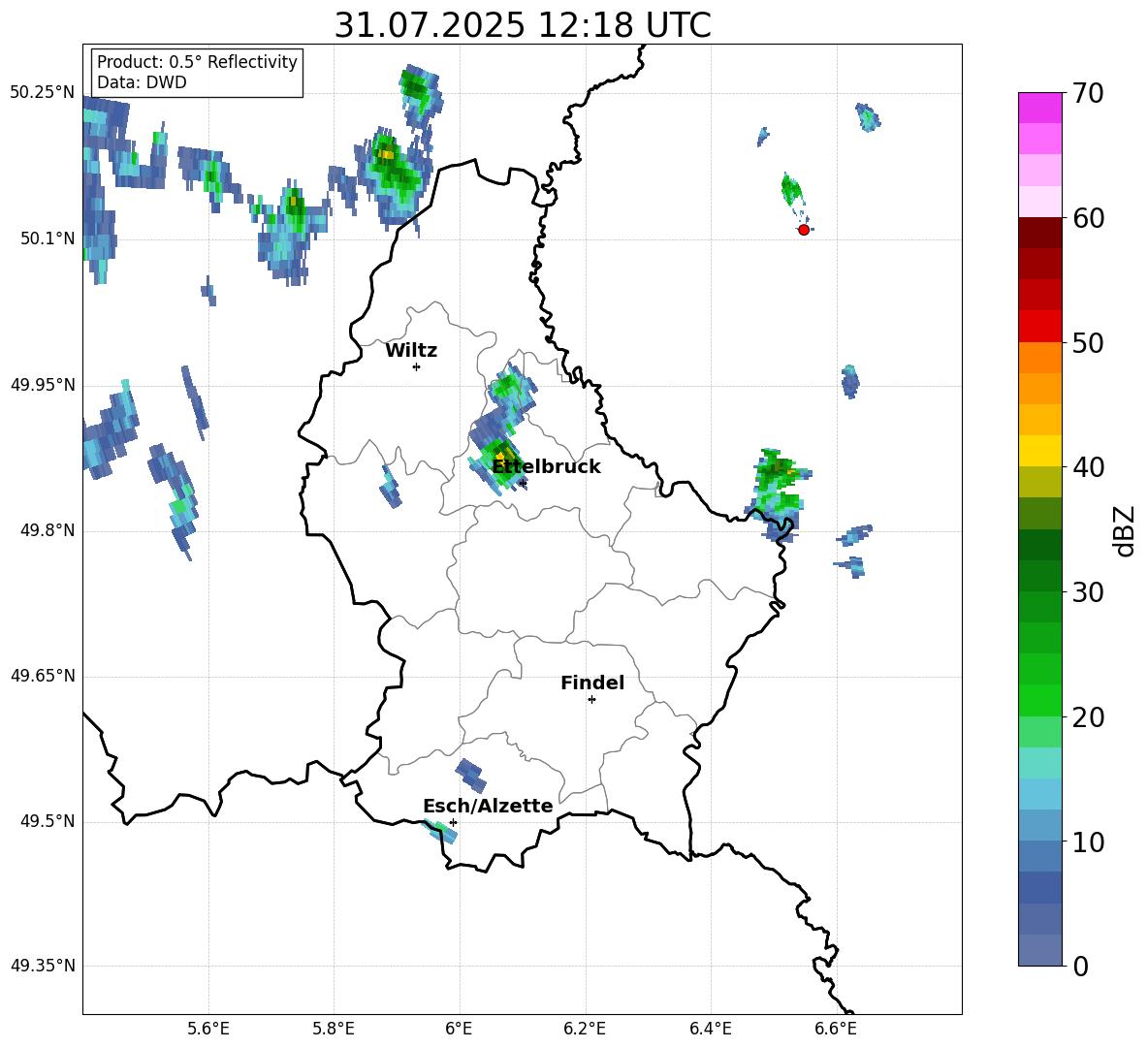Image resolution: width=1148 pixels, height=1048 pixels.
Task: Click the Ettelbruck city label
Action: coord(546,467)
